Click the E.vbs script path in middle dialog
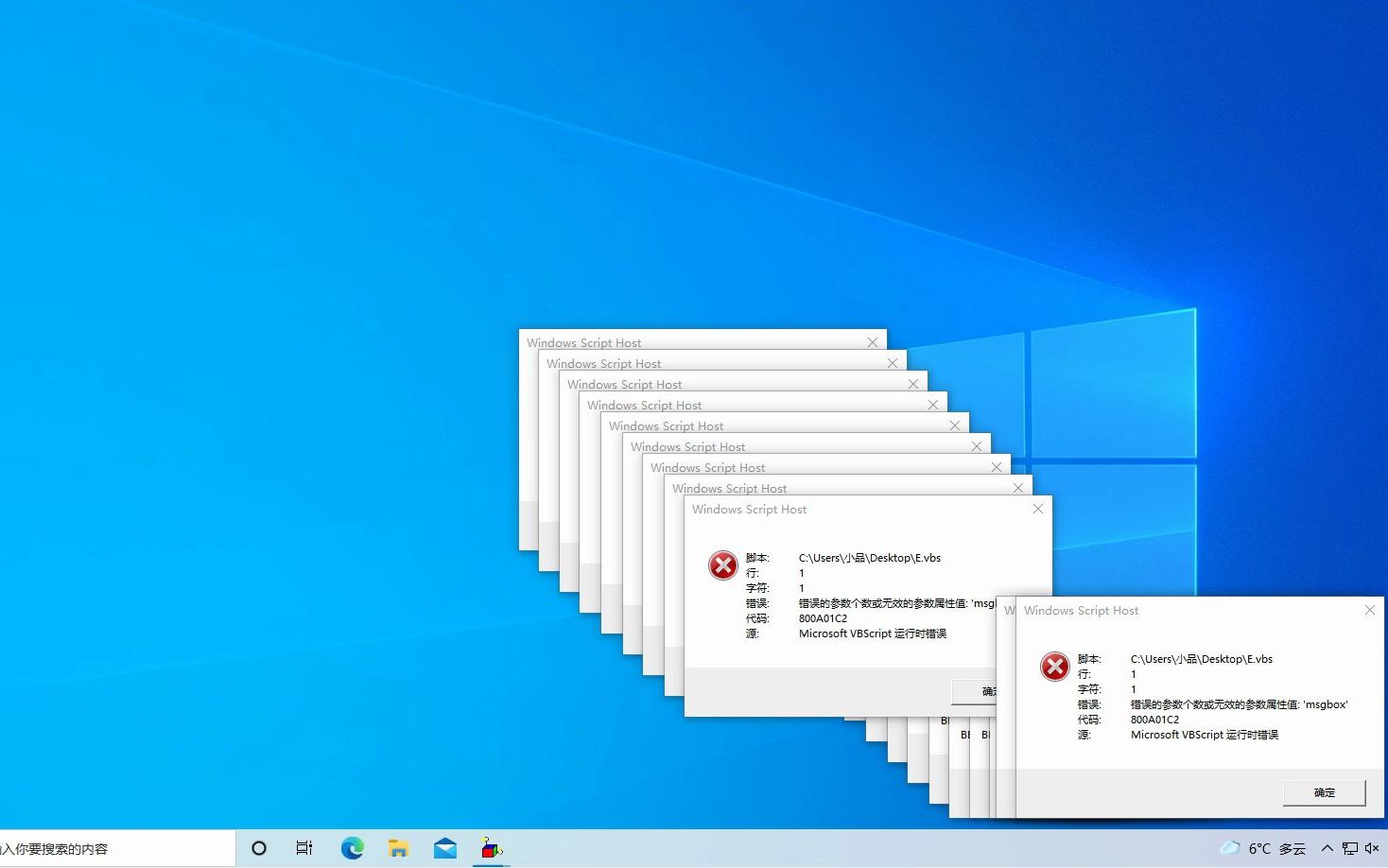The width and height of the screenshot is (1388, 868). 870,558
